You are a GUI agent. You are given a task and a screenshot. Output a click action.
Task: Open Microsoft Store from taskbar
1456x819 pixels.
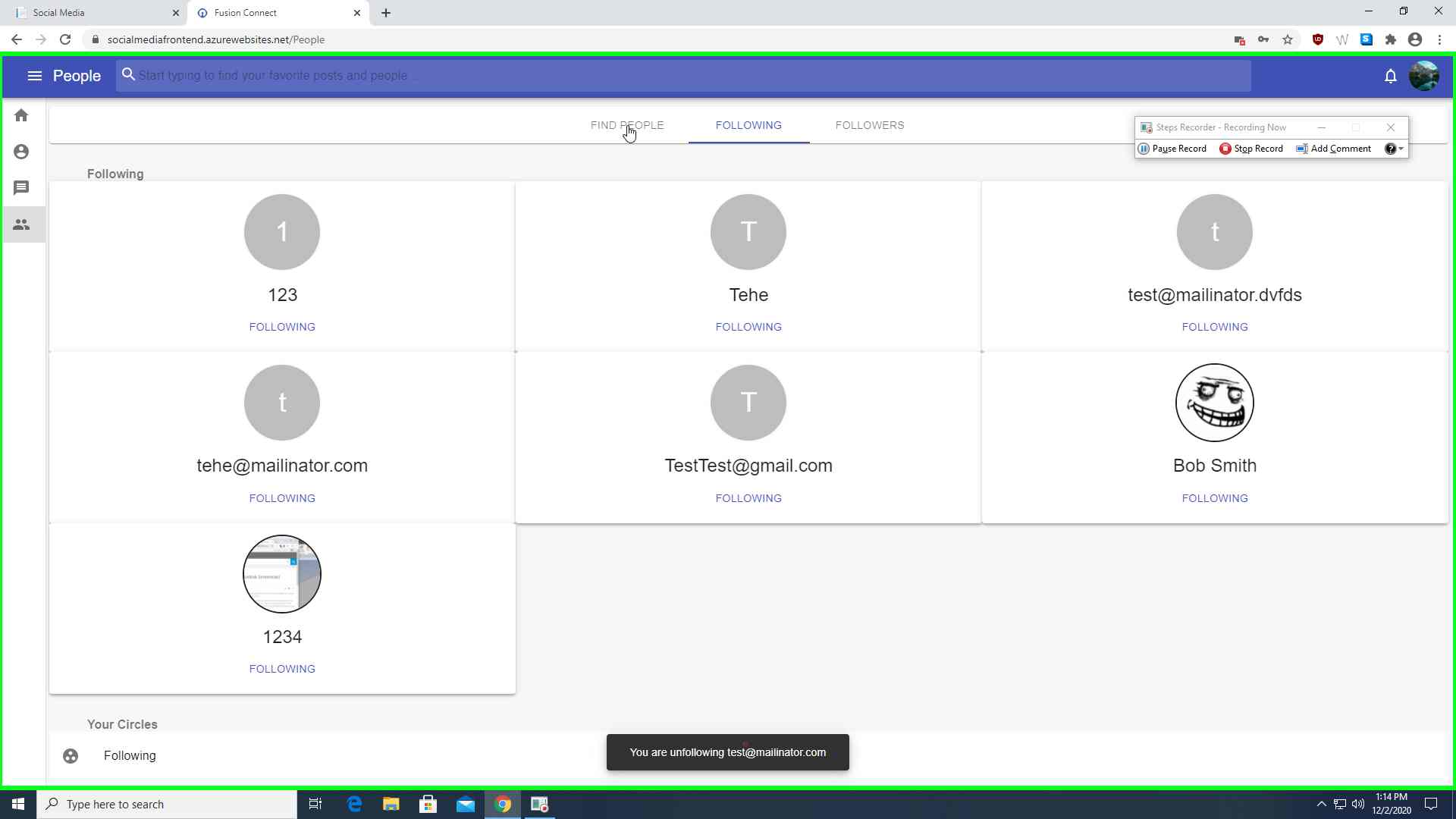(428, 804)
